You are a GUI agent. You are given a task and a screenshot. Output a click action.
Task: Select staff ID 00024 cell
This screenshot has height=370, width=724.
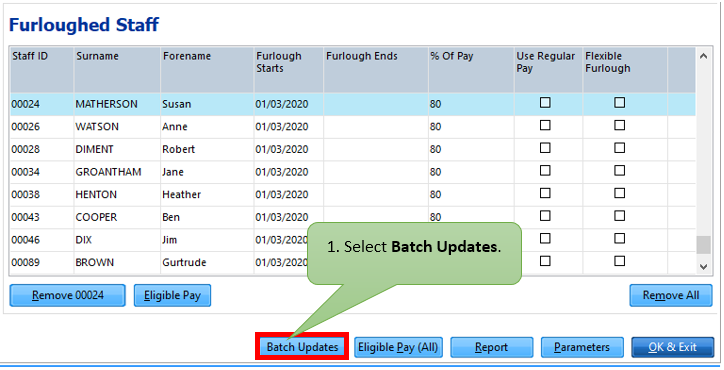click(x=42, y=104)
